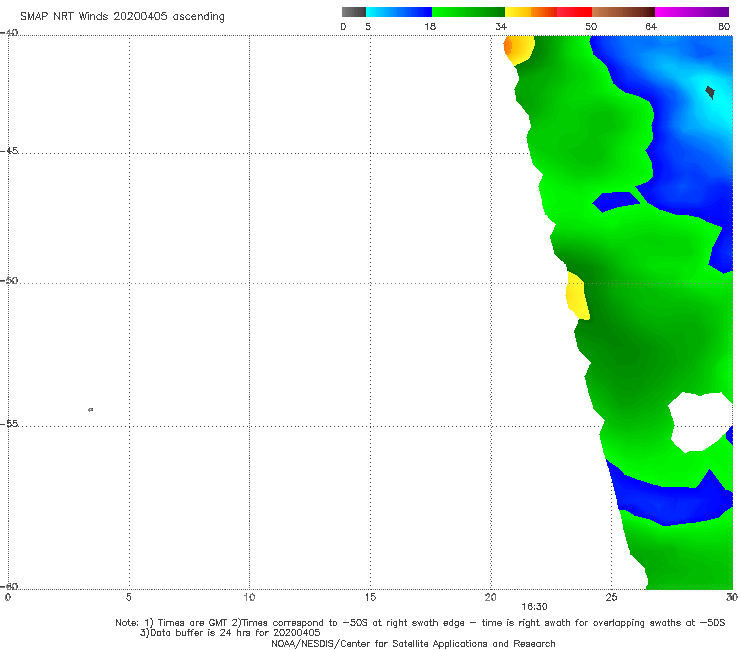Click the color bar label "80" at right end
Screen dimensions: 740x650
tap(724, 26)
